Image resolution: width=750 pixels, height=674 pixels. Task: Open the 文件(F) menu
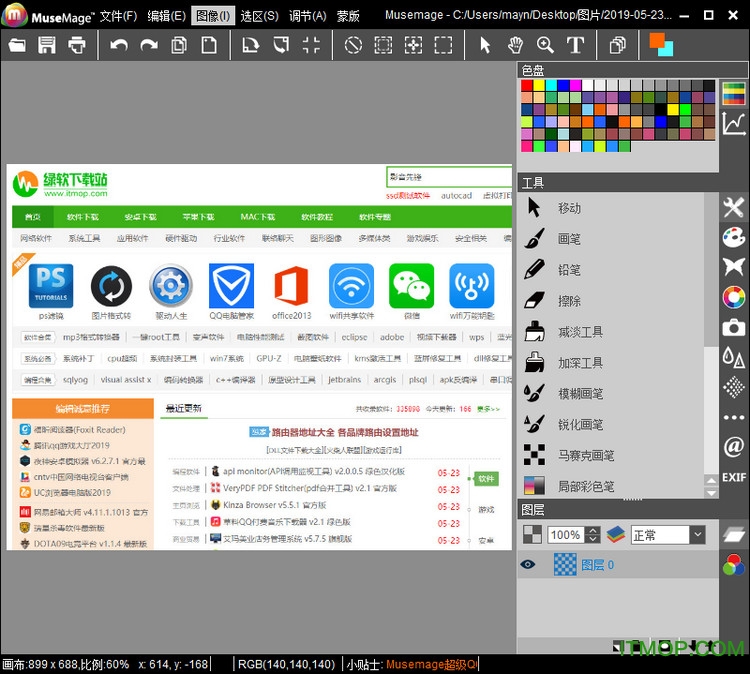pos(118,16)
